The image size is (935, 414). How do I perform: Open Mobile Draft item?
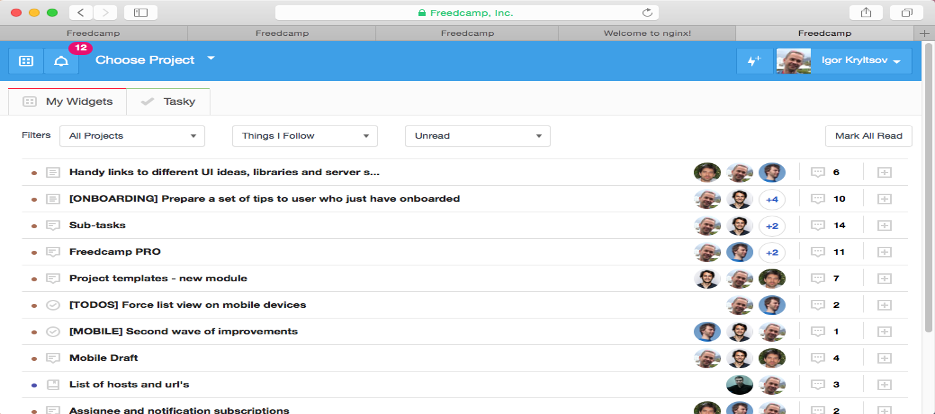pyautogui.click(x=104, y=358)
